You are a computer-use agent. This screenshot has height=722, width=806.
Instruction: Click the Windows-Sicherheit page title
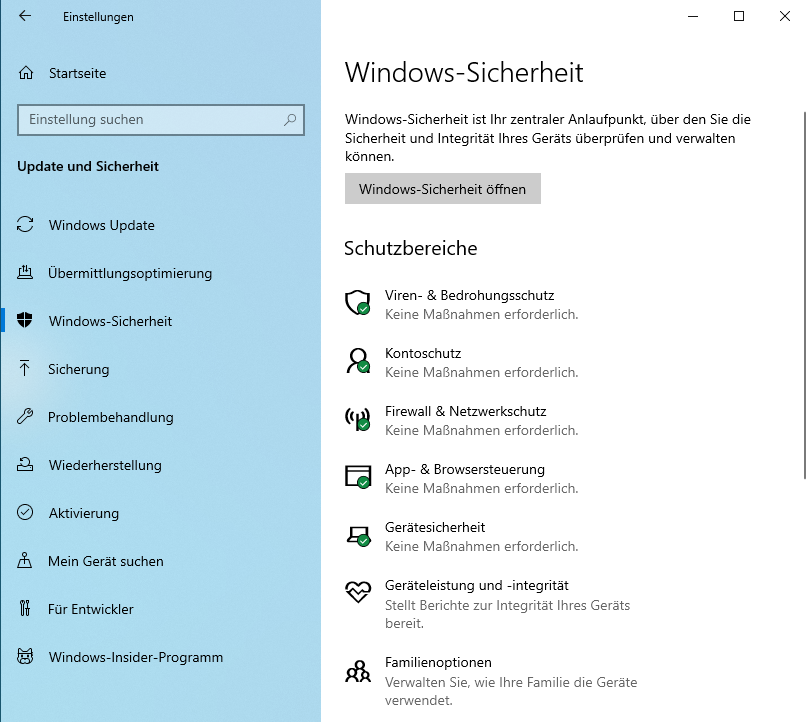(x=464, y=72)
